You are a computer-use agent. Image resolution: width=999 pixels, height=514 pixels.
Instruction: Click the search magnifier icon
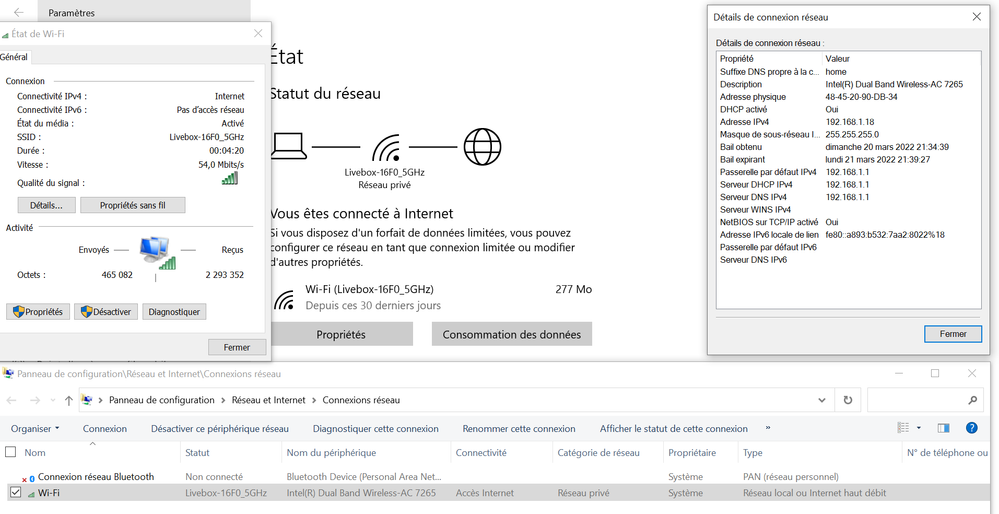pos(973,400)
